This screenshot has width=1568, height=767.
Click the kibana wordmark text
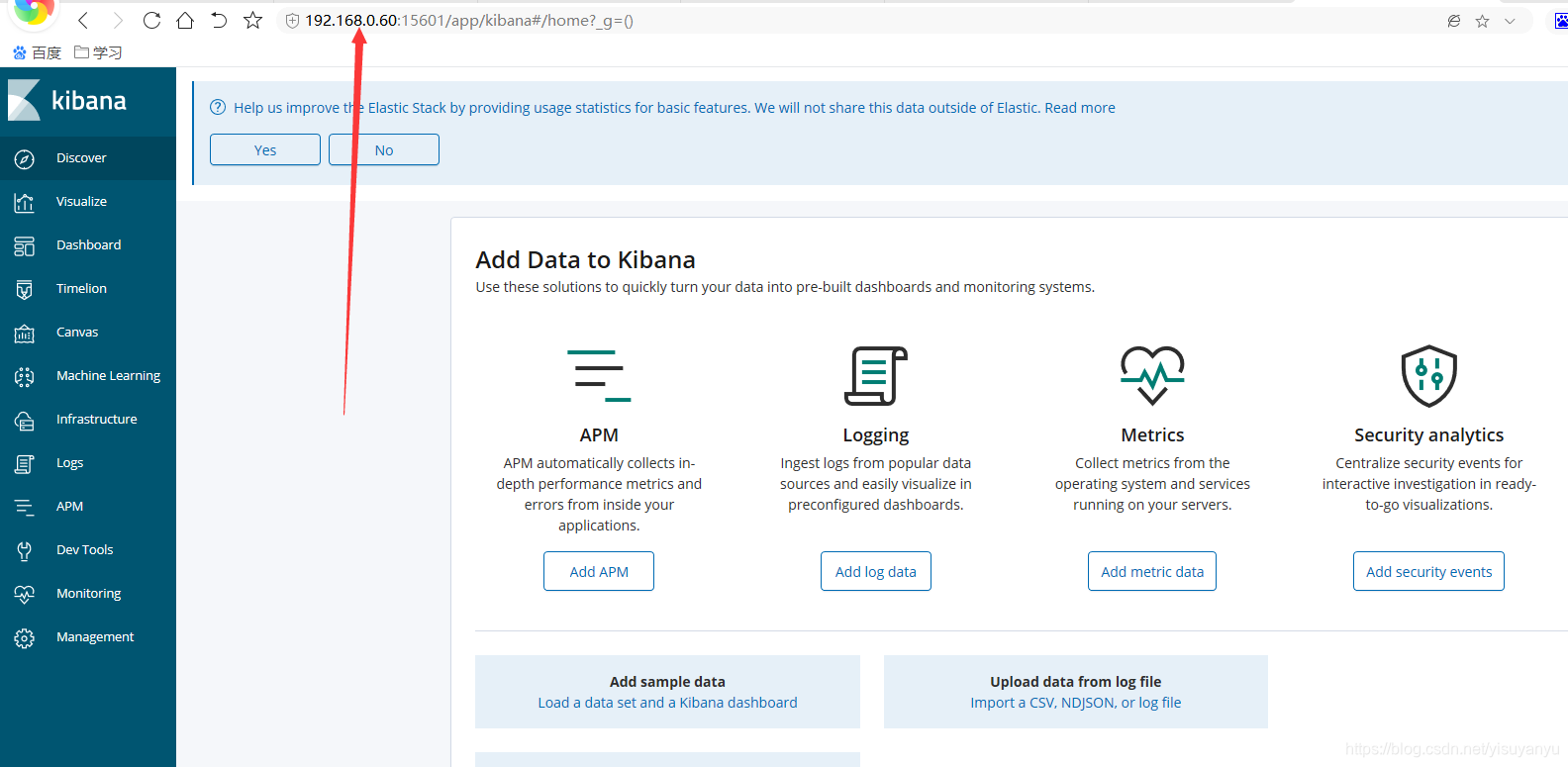pos(89,101)
